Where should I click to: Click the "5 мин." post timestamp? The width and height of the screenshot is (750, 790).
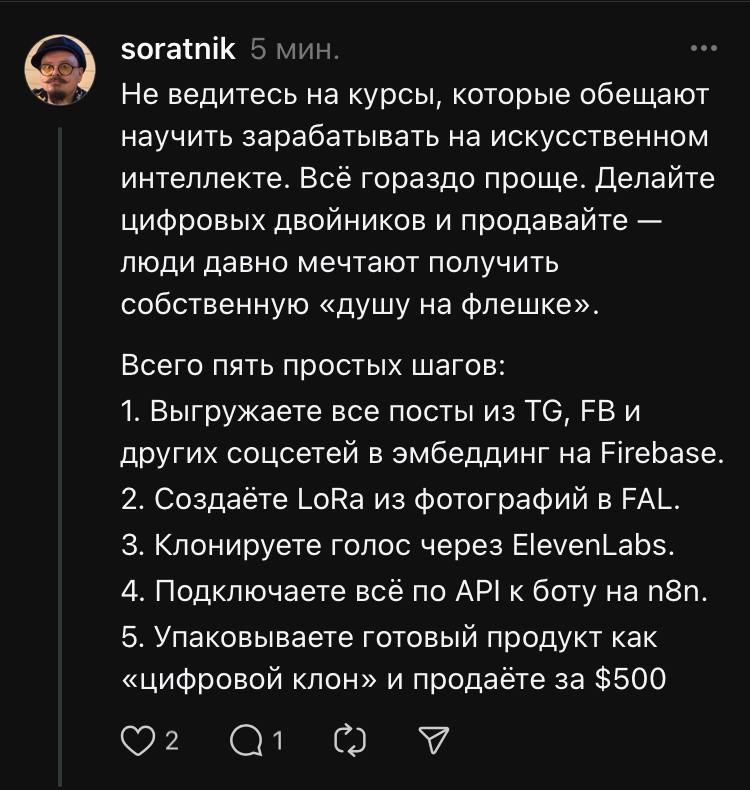(x=294, y=49)
